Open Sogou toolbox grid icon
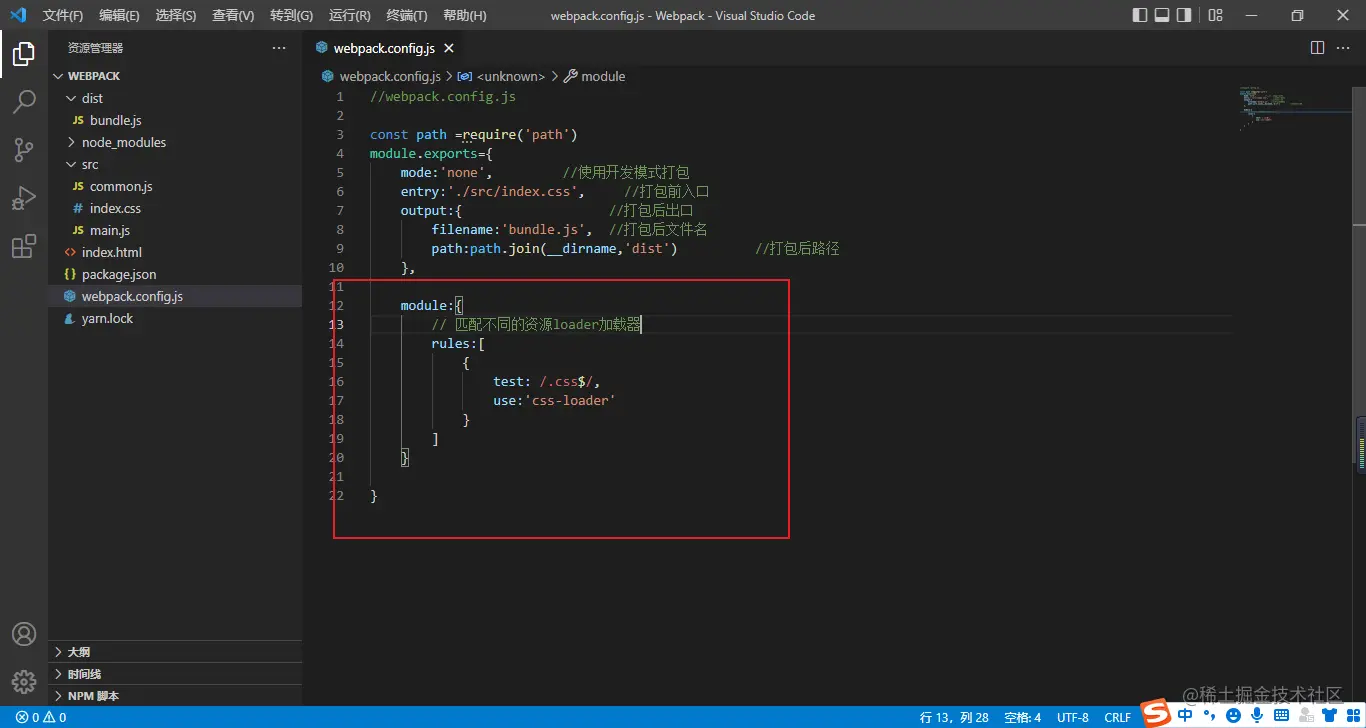 click(1352, 715)
